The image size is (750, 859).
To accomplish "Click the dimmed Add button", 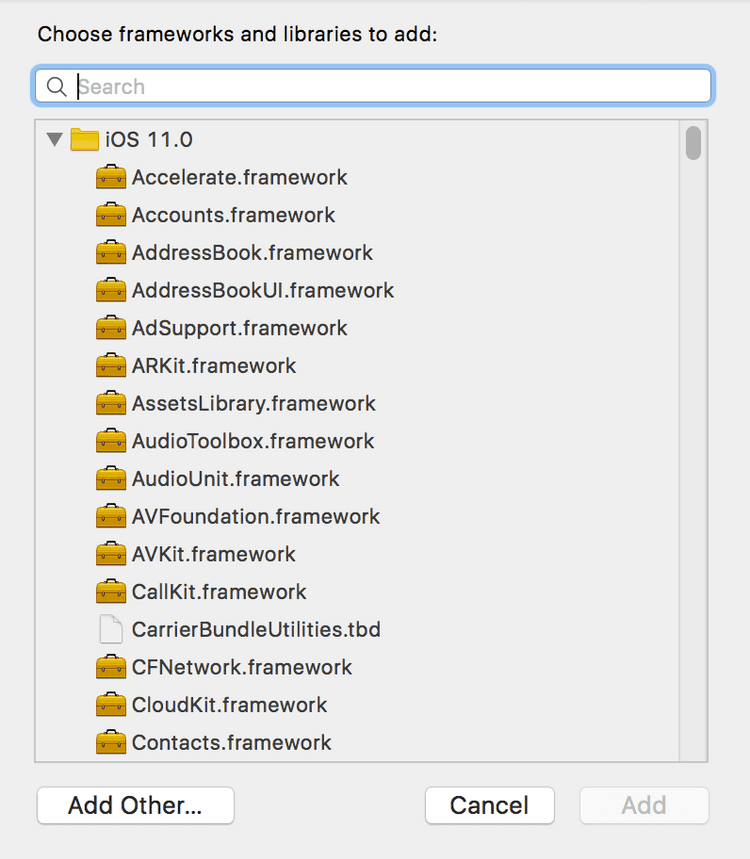I will click(x=644, y=805).
